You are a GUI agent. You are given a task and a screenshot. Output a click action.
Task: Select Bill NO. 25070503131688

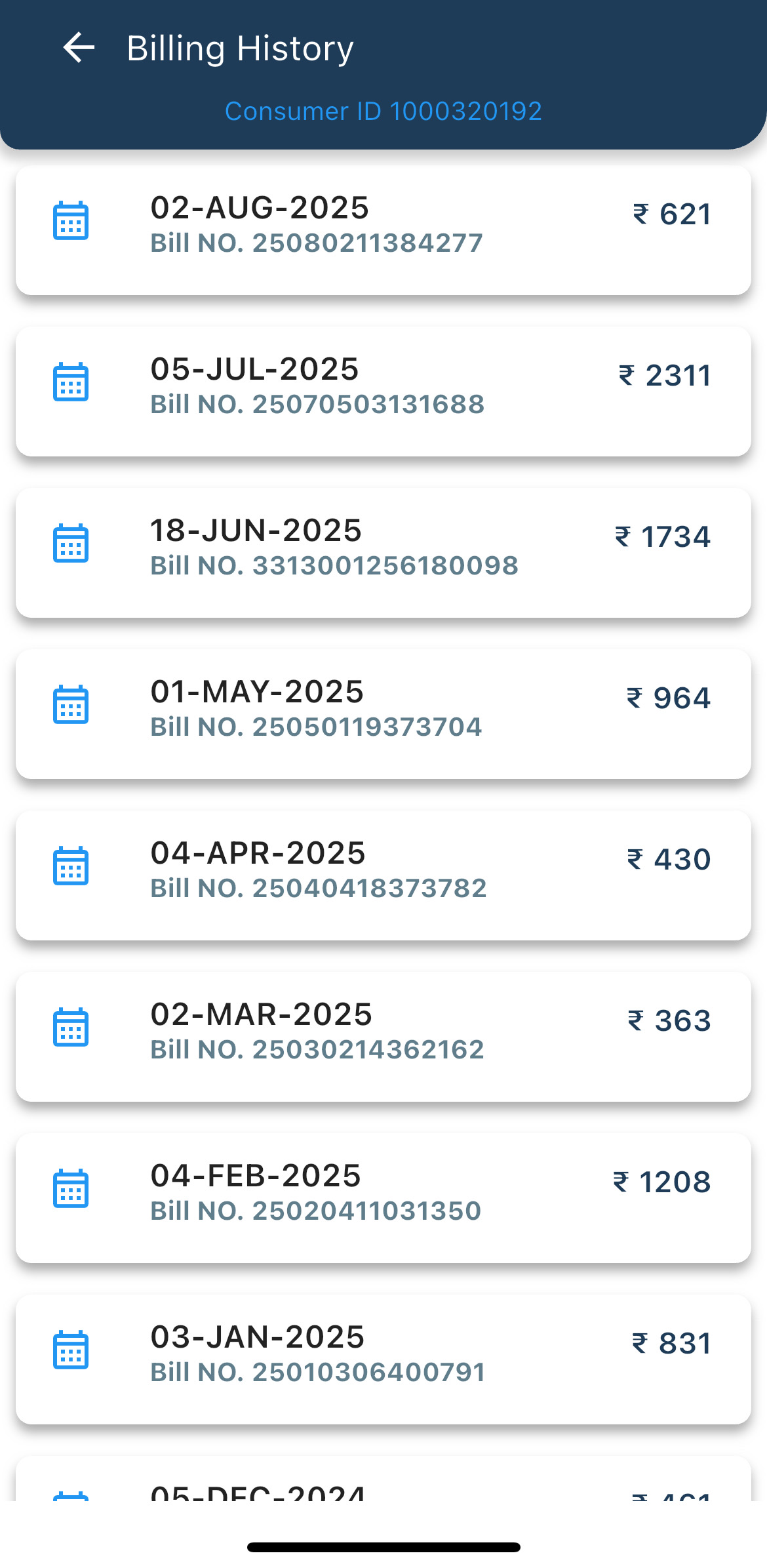[317, 405]
